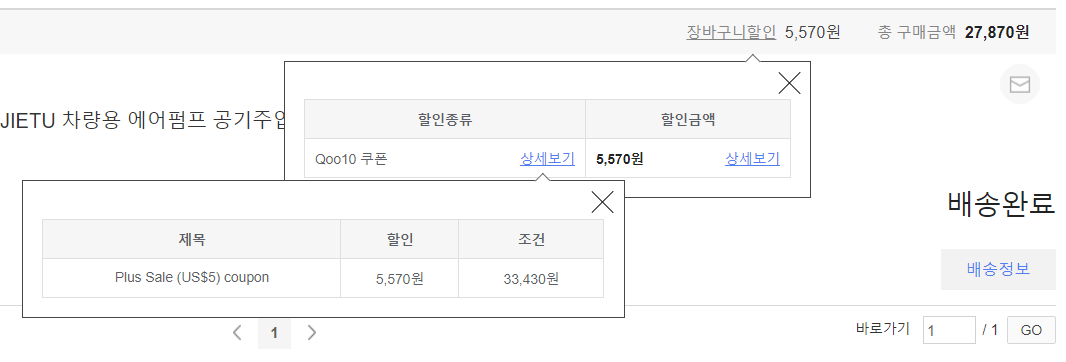Open 상세보기 next to Qoo10 쿠폰
The width and height of the screenshot is (1066, 362).
pyautogui.click(x=547, y=159)
